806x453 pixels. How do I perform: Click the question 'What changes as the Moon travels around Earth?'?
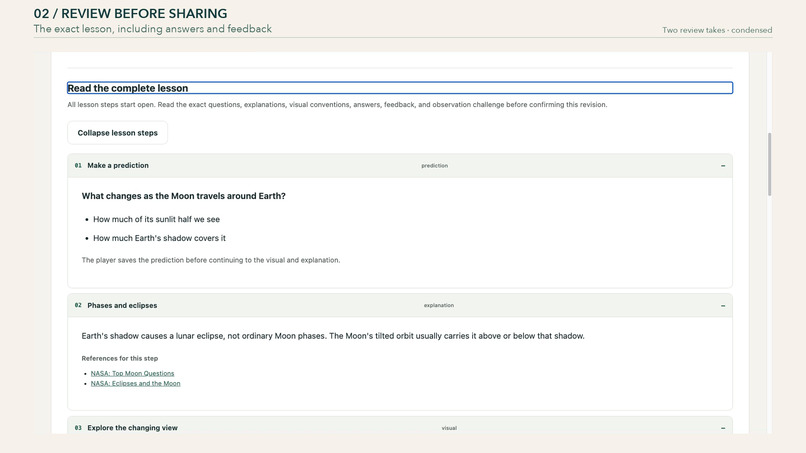pos(184,196)
